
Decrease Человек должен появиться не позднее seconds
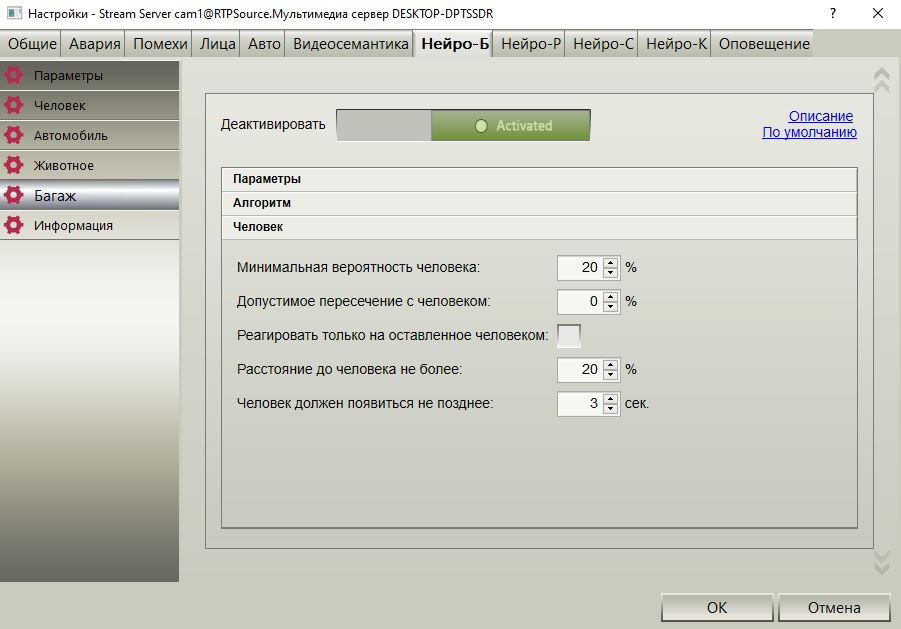coord(611,408)
